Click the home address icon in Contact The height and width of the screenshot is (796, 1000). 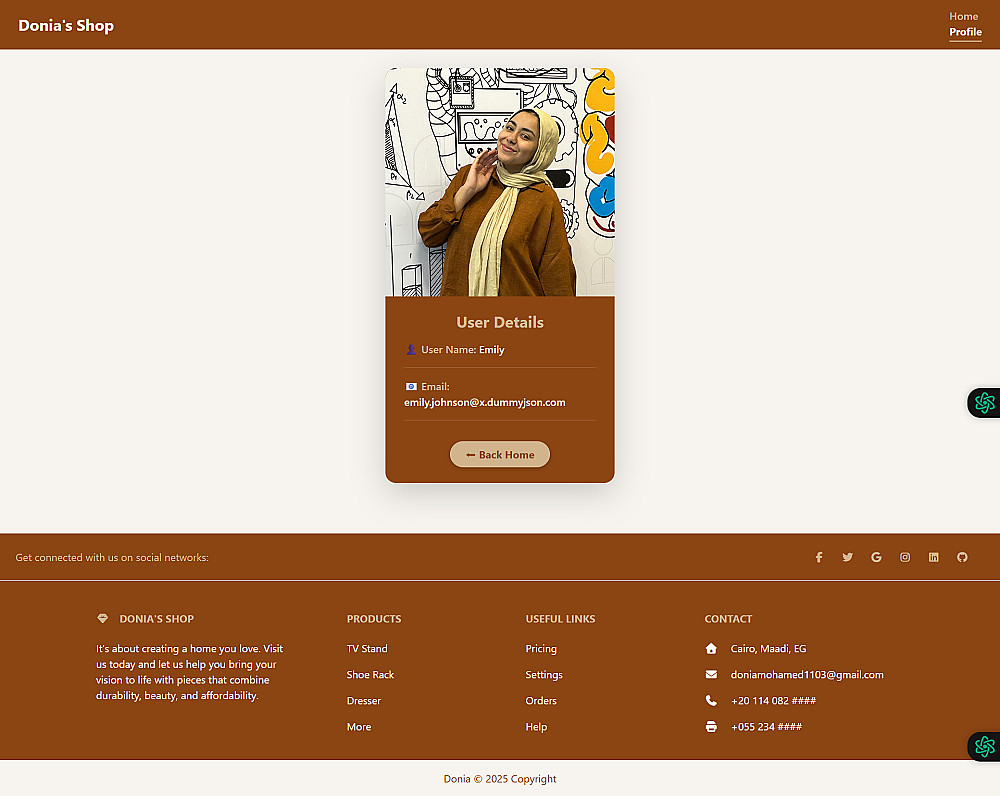coord(711,649)
